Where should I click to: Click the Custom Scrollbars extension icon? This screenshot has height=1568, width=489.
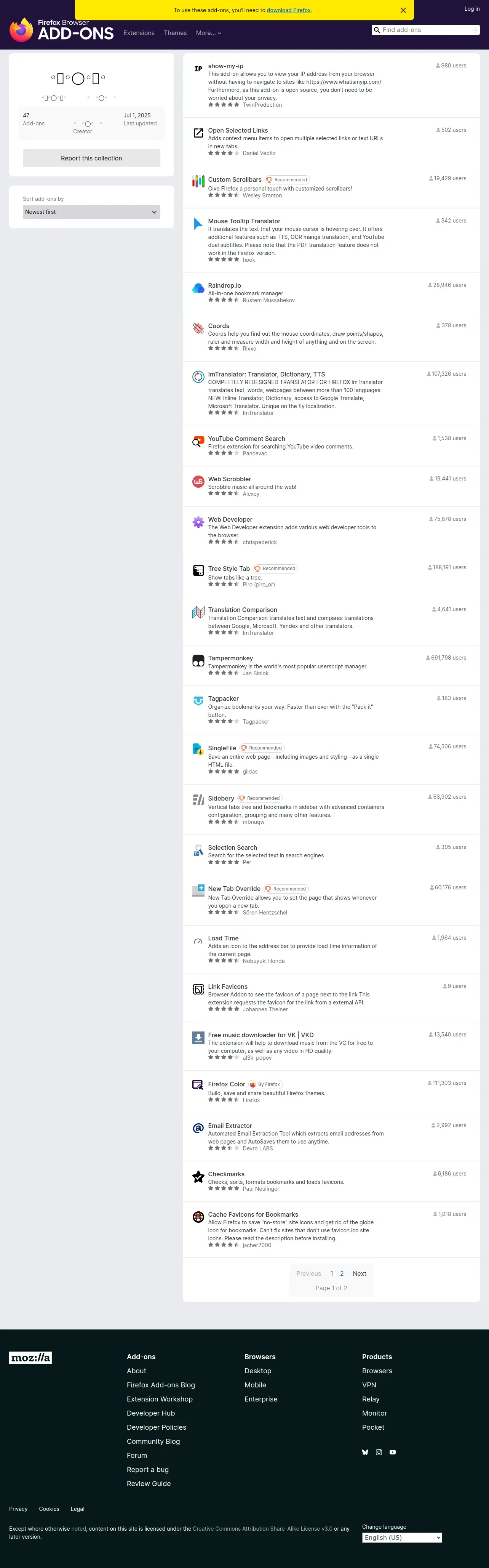198,181
